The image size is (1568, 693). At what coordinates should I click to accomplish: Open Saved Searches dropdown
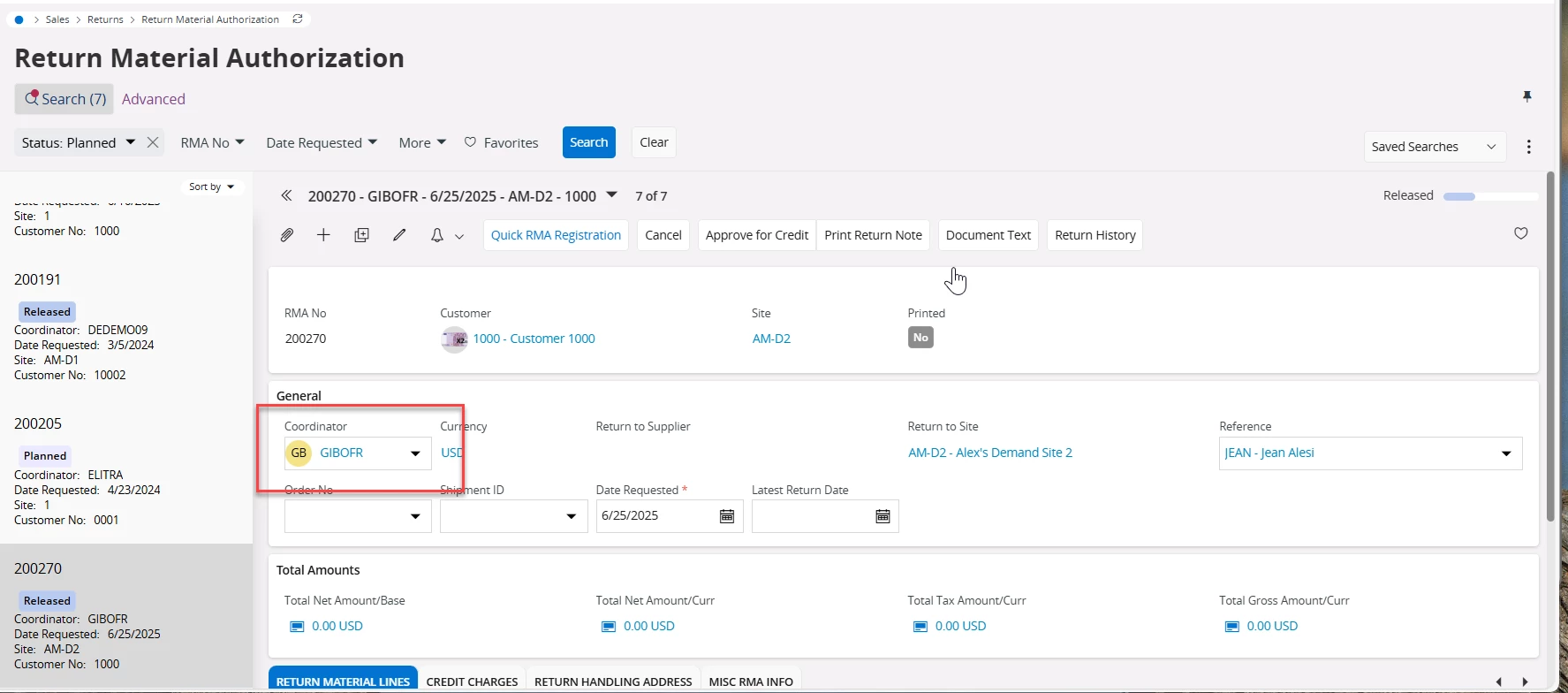1435,147
